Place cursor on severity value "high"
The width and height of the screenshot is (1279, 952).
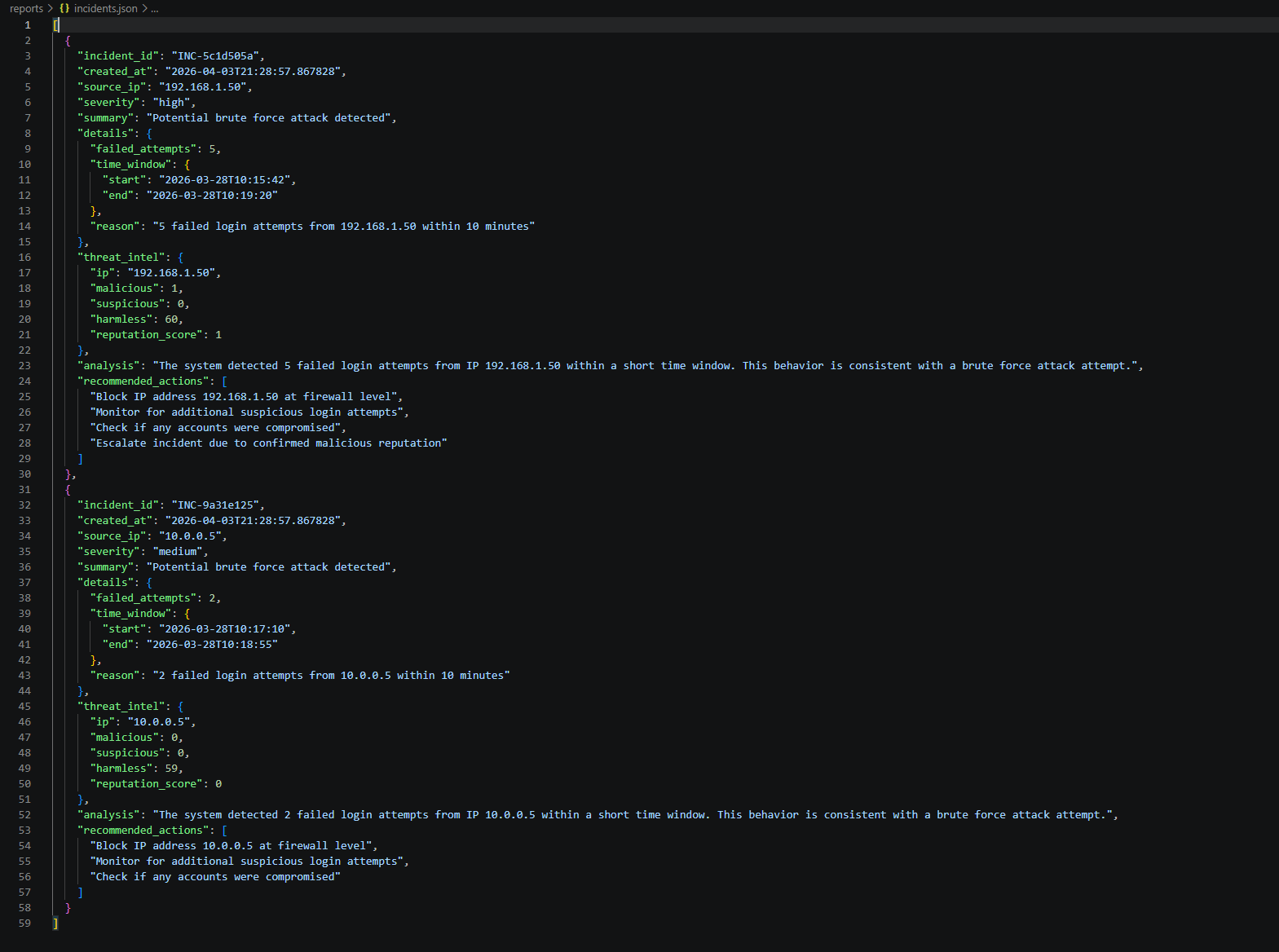click(171, 102)
